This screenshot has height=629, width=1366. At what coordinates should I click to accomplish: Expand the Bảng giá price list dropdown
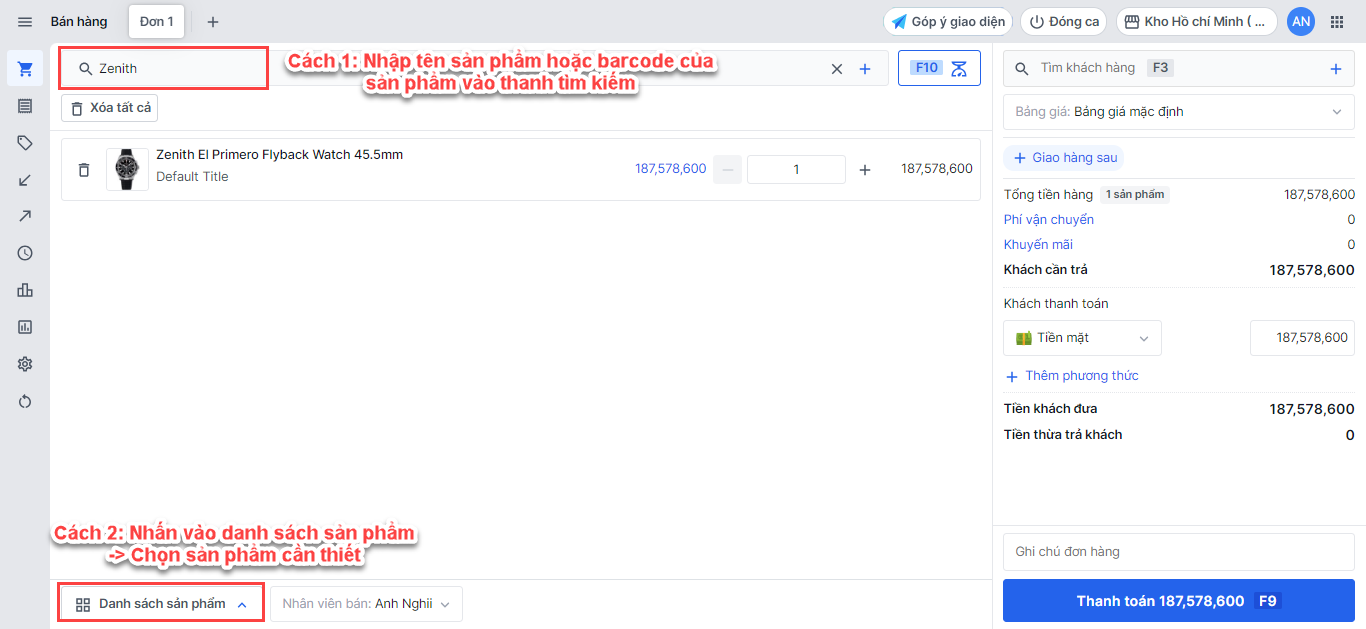(x=1179, y=112)
